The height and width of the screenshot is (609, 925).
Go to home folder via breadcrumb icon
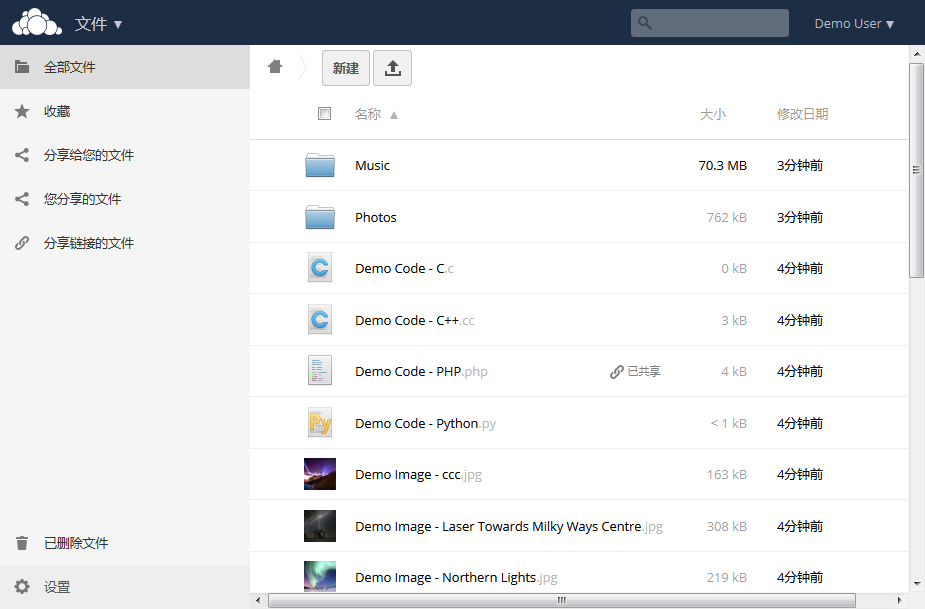click(275, 67)
